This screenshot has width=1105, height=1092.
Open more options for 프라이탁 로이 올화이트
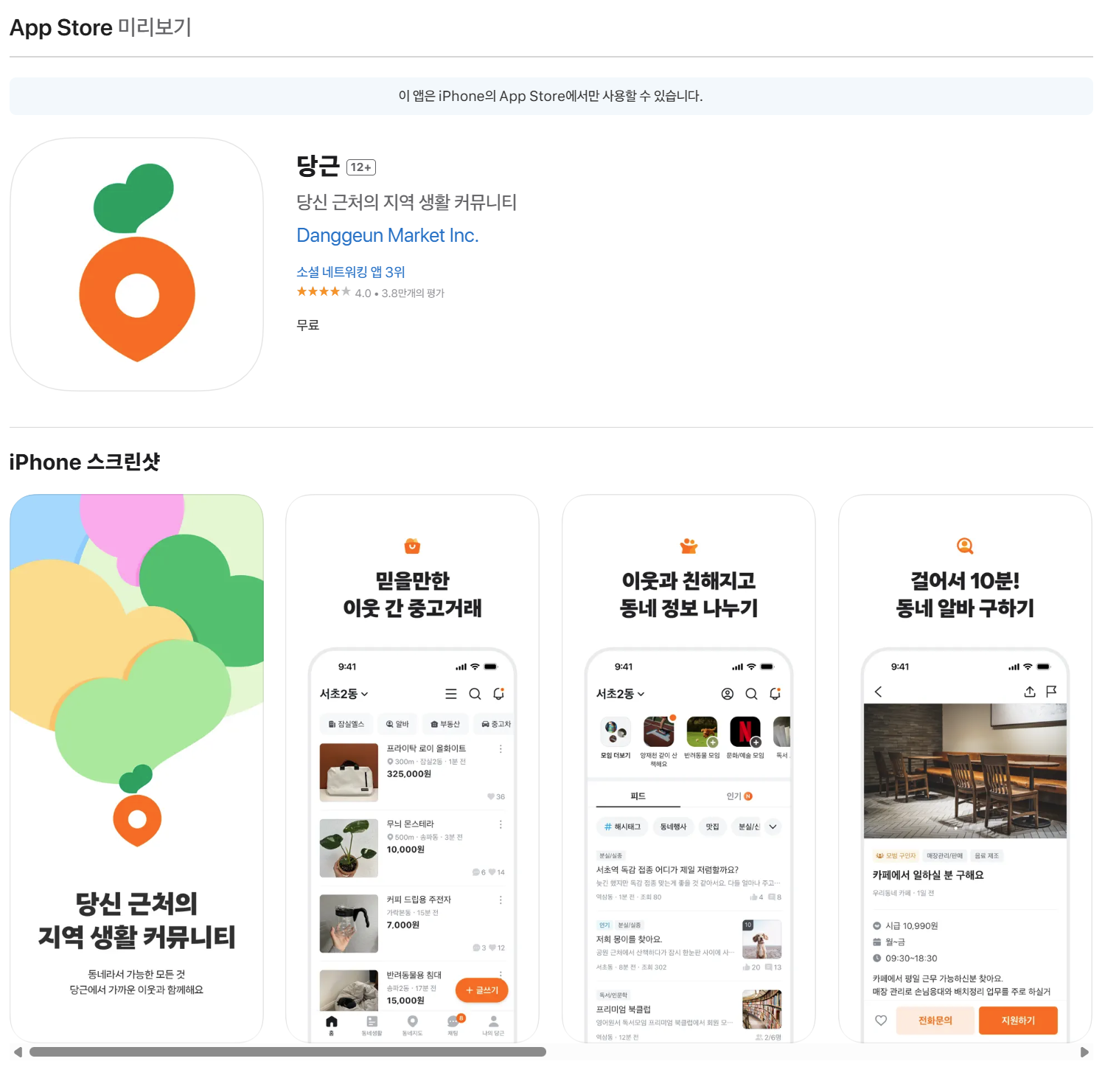coord(501,749)
